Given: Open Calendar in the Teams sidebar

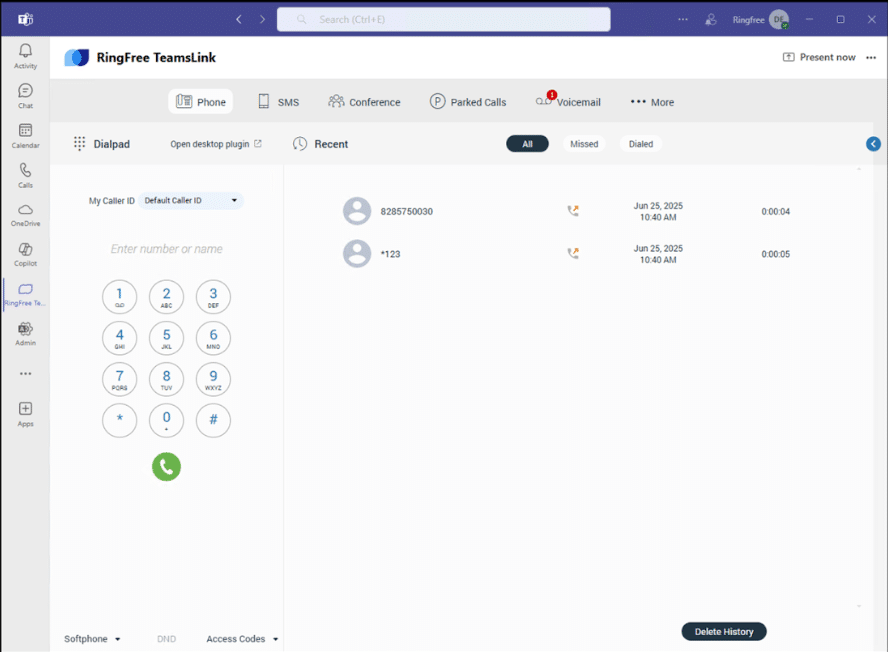Looking at the screenshot, I should (25, 136).
